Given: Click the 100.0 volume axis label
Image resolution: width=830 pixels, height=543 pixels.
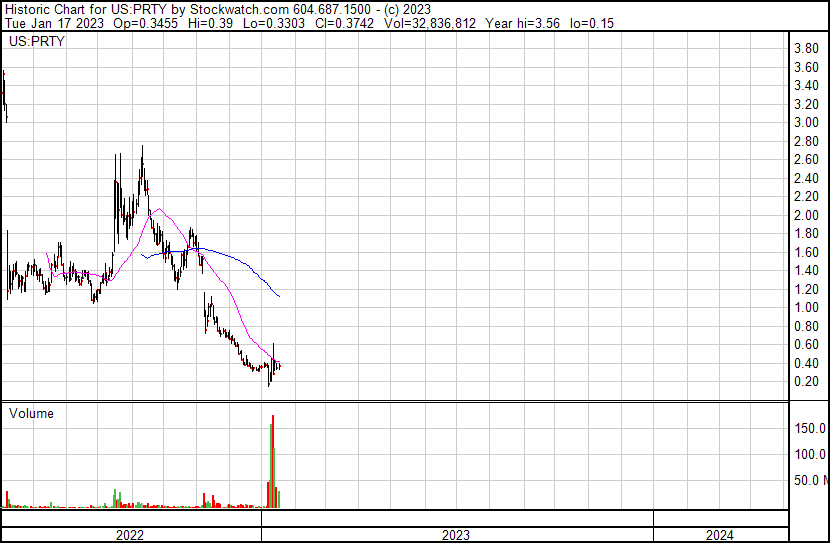Looking at the screenshot, I should 810,454.
